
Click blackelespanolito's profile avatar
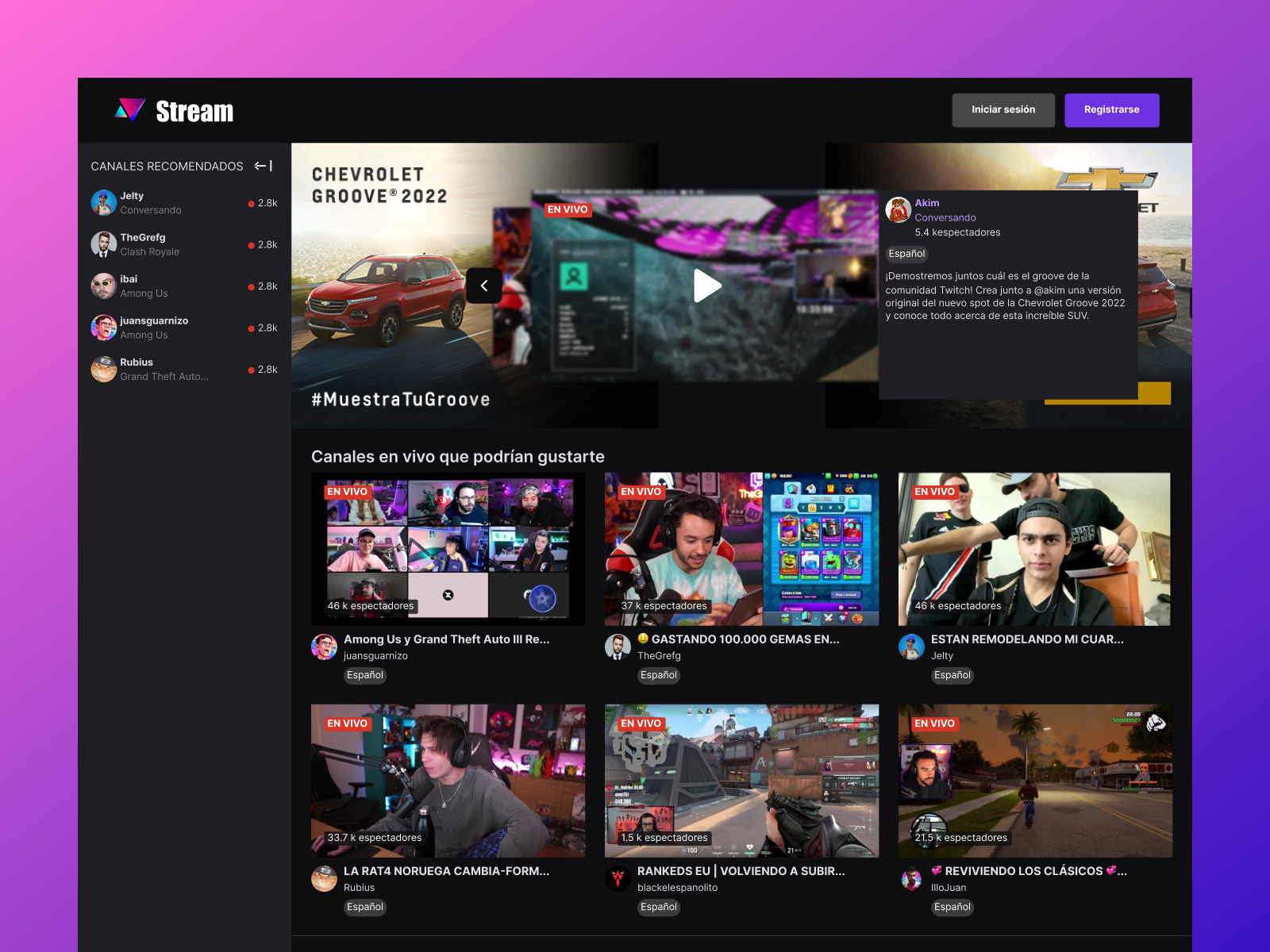[618, 878]
